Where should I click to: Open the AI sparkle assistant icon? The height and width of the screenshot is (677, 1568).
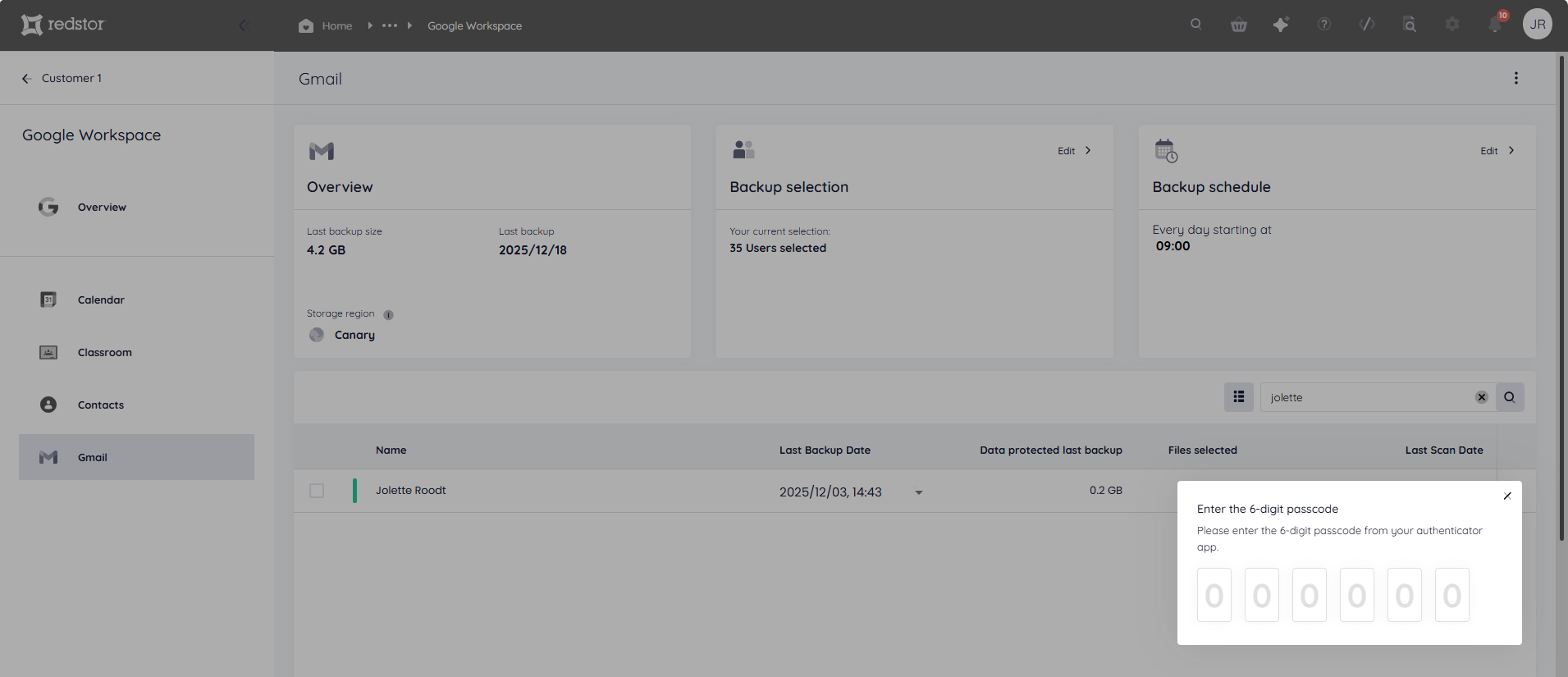click(x=1281, y=25)
